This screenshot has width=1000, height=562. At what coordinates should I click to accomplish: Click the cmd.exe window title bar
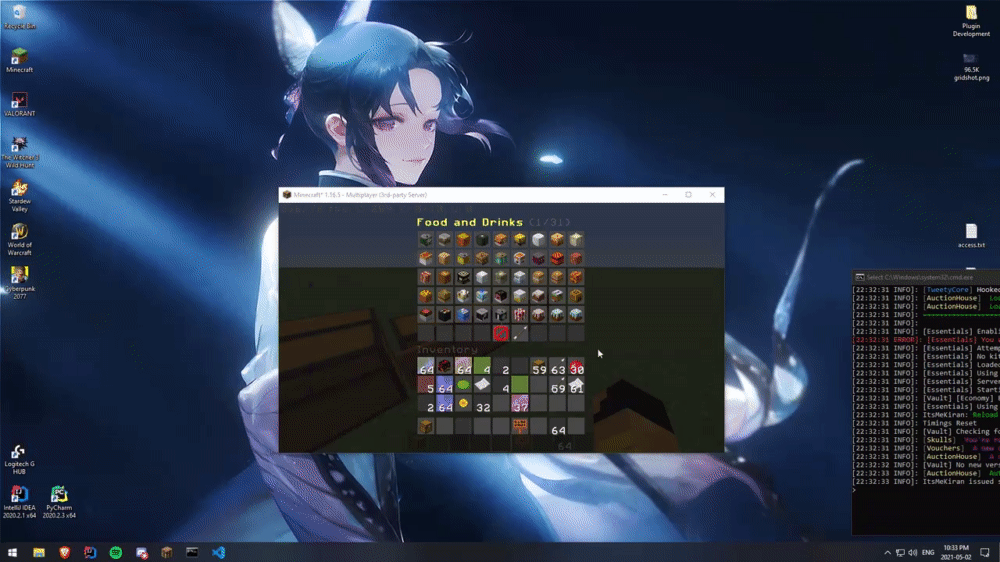pos(926,277)
